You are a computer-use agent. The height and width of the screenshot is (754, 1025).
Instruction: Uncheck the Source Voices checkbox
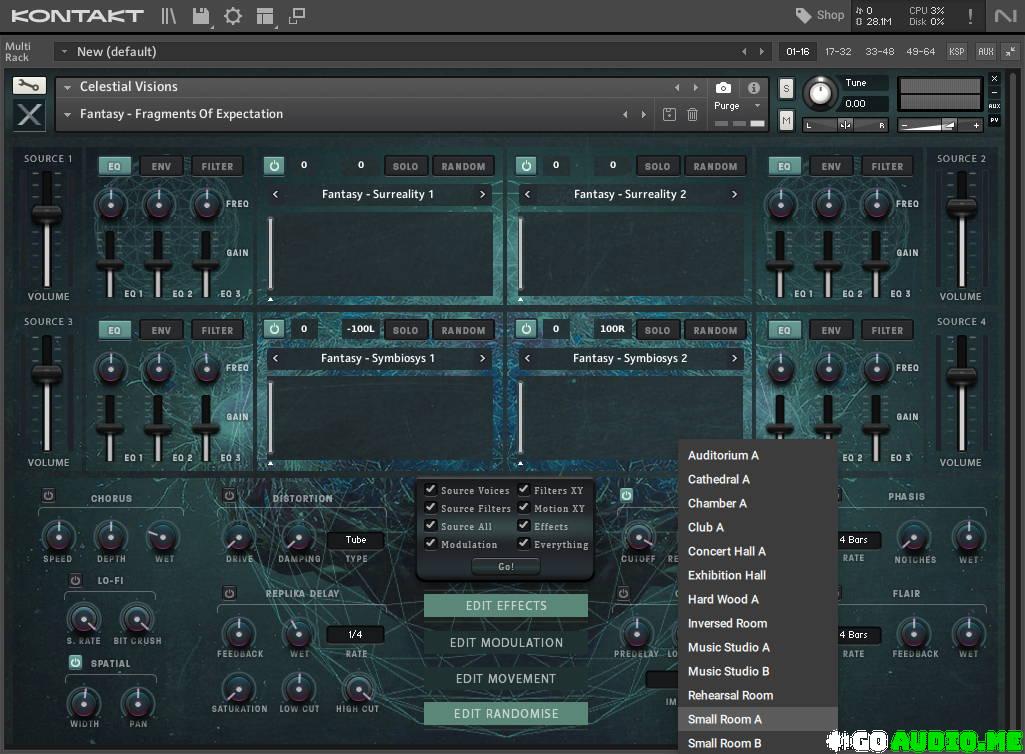pos(430,489)
